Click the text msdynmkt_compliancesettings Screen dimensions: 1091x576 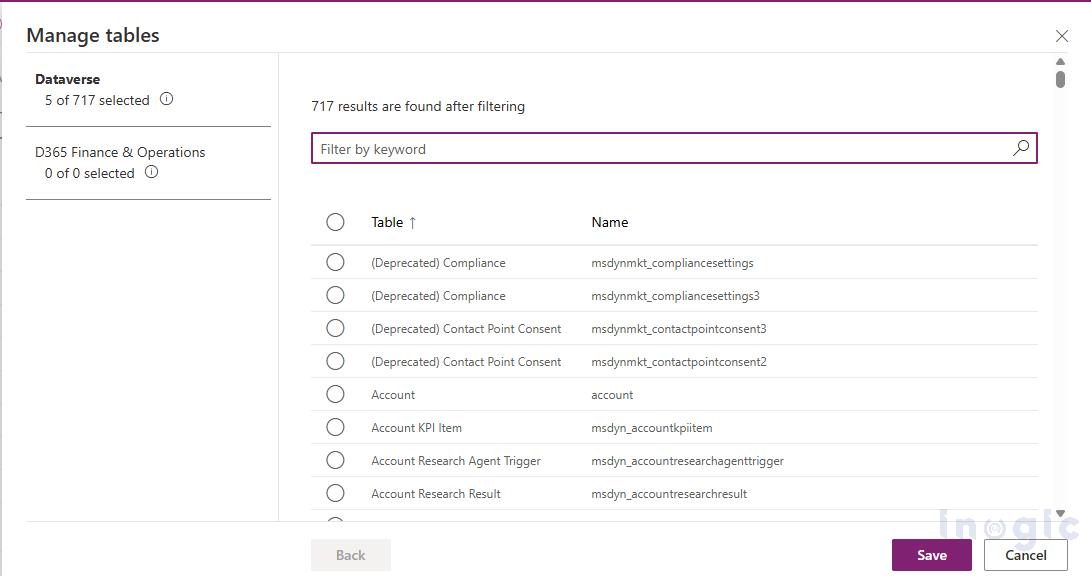[672, 263]
